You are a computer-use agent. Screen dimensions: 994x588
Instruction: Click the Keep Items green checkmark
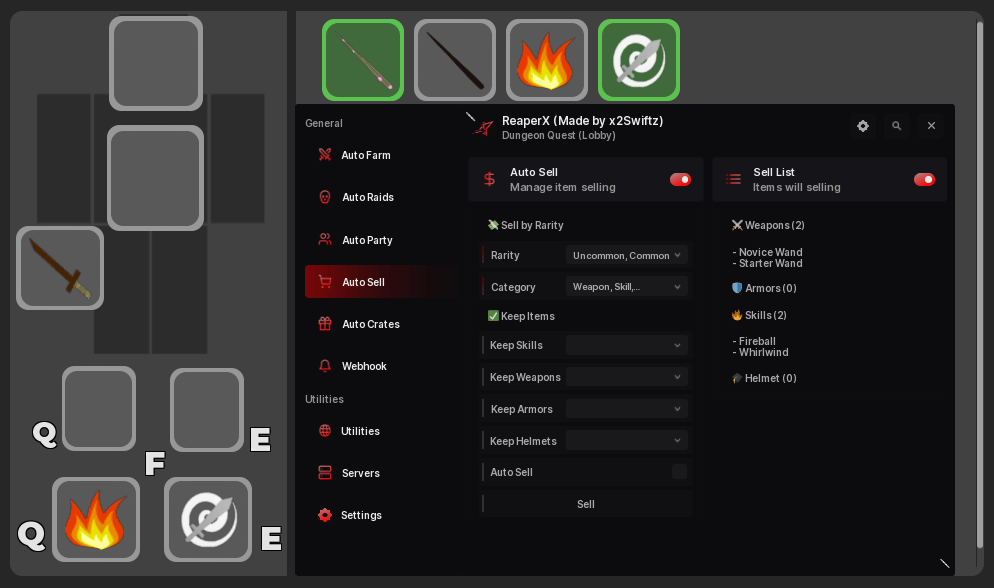[x=493, y=316]
